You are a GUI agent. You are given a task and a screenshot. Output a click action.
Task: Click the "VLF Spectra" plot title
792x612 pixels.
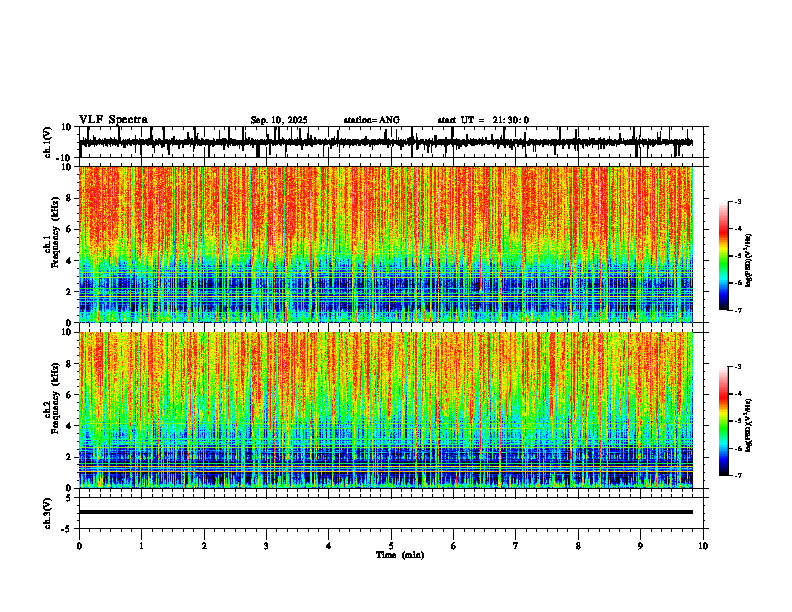(x=113, y=120)
